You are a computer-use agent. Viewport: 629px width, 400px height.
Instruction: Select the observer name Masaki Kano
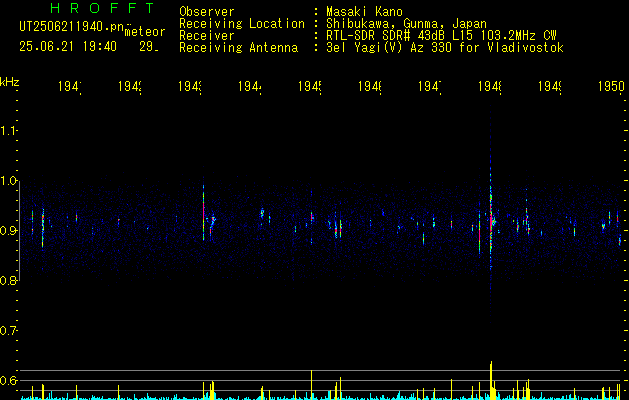coord(364,12)
